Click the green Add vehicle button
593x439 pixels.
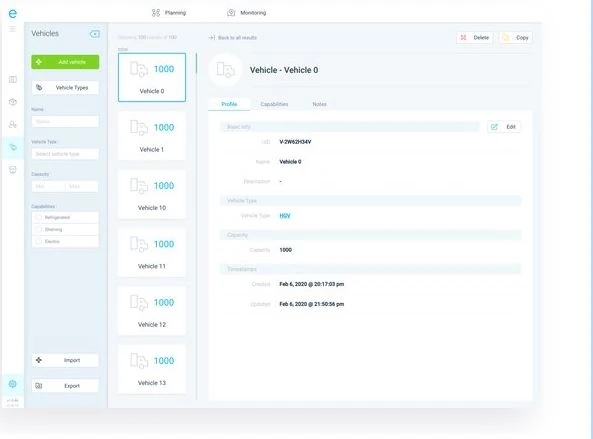65,62
